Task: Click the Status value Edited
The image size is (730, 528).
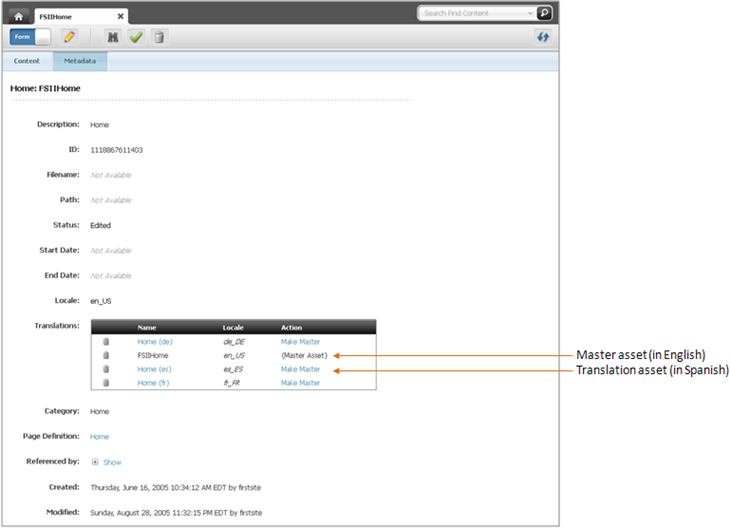Action: (x=101, y=225)
